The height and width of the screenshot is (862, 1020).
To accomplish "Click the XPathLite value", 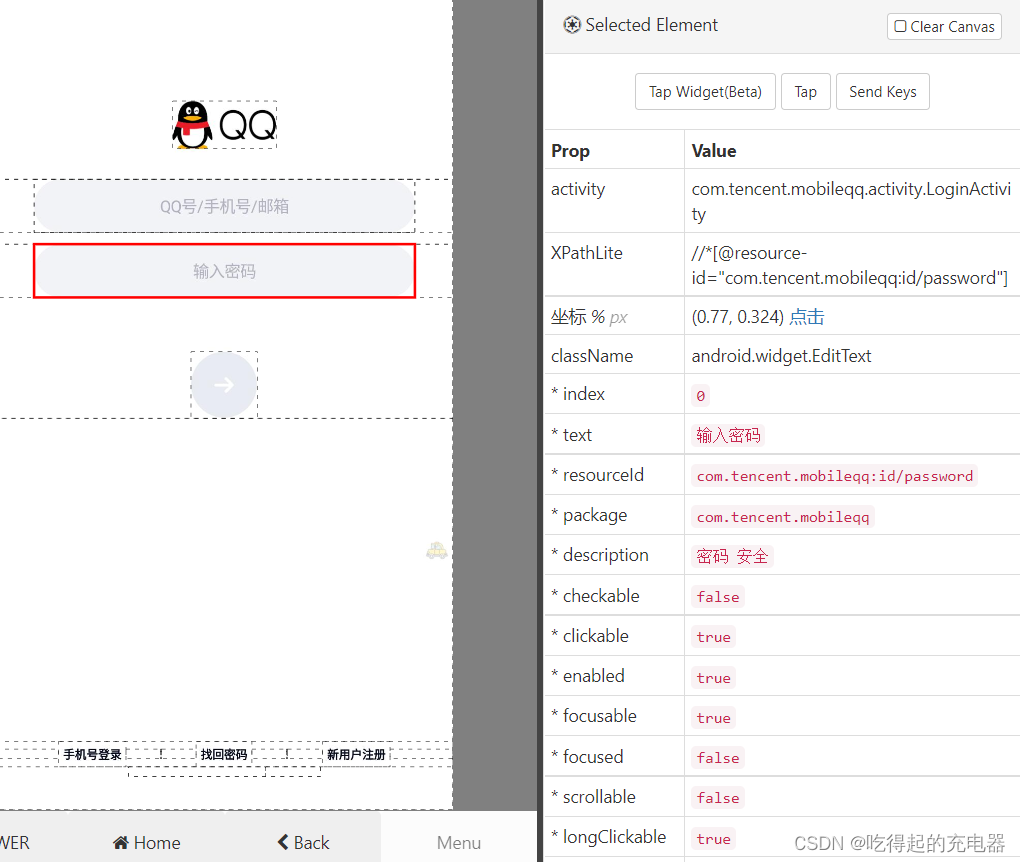I will [850, 265].
